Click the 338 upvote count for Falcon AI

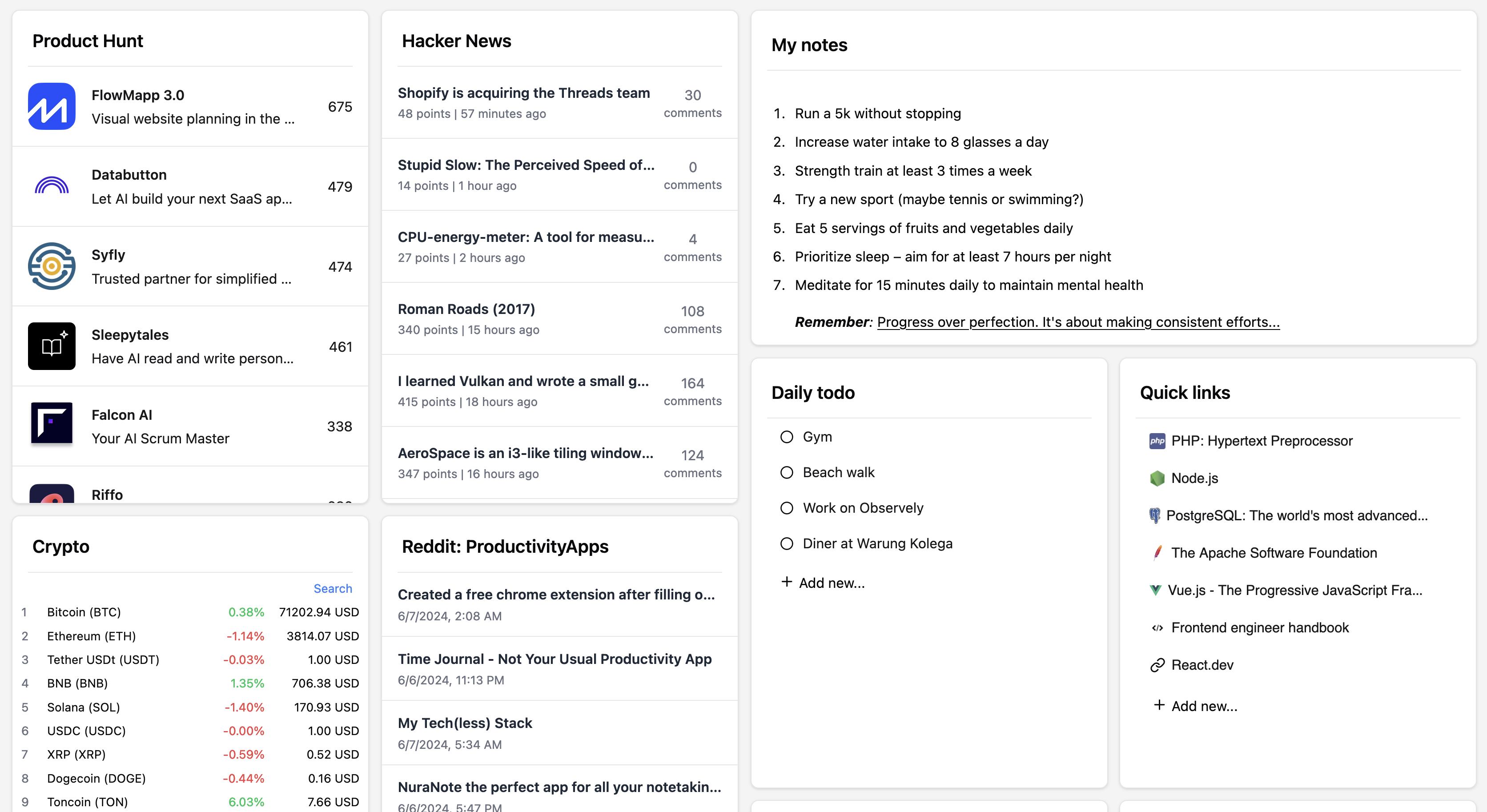click(339, 426)
